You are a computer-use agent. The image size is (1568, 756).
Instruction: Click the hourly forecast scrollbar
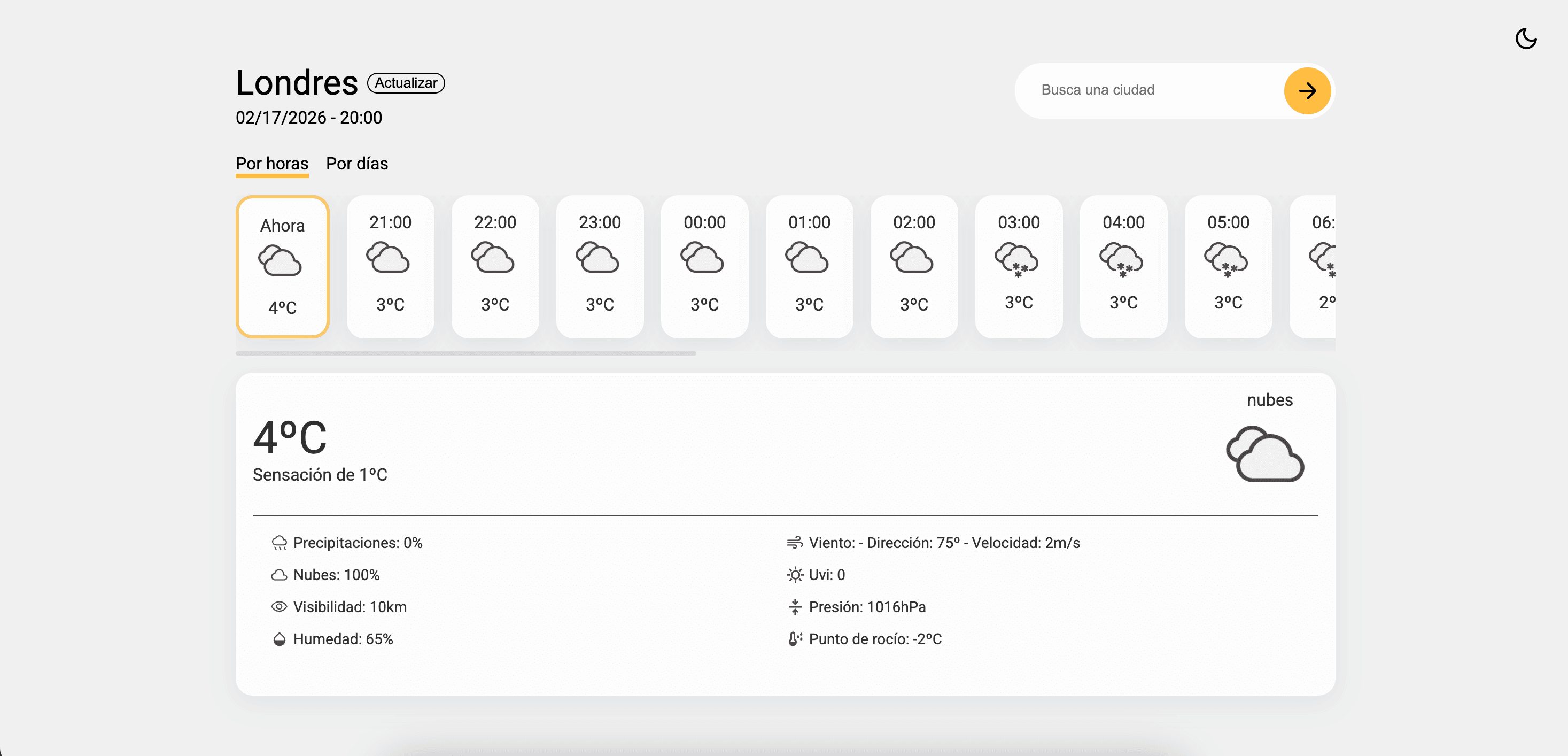click(466, 353)
